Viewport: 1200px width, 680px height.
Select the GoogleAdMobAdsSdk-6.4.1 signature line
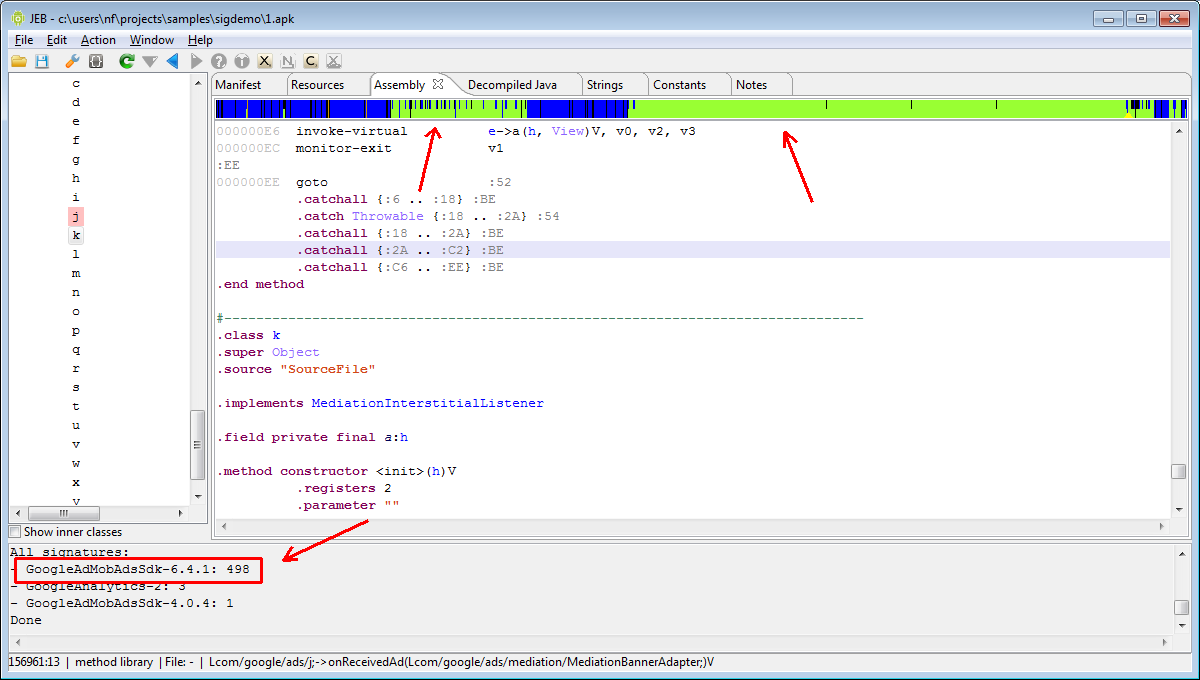pyautogui.click(x=137, y=570)
